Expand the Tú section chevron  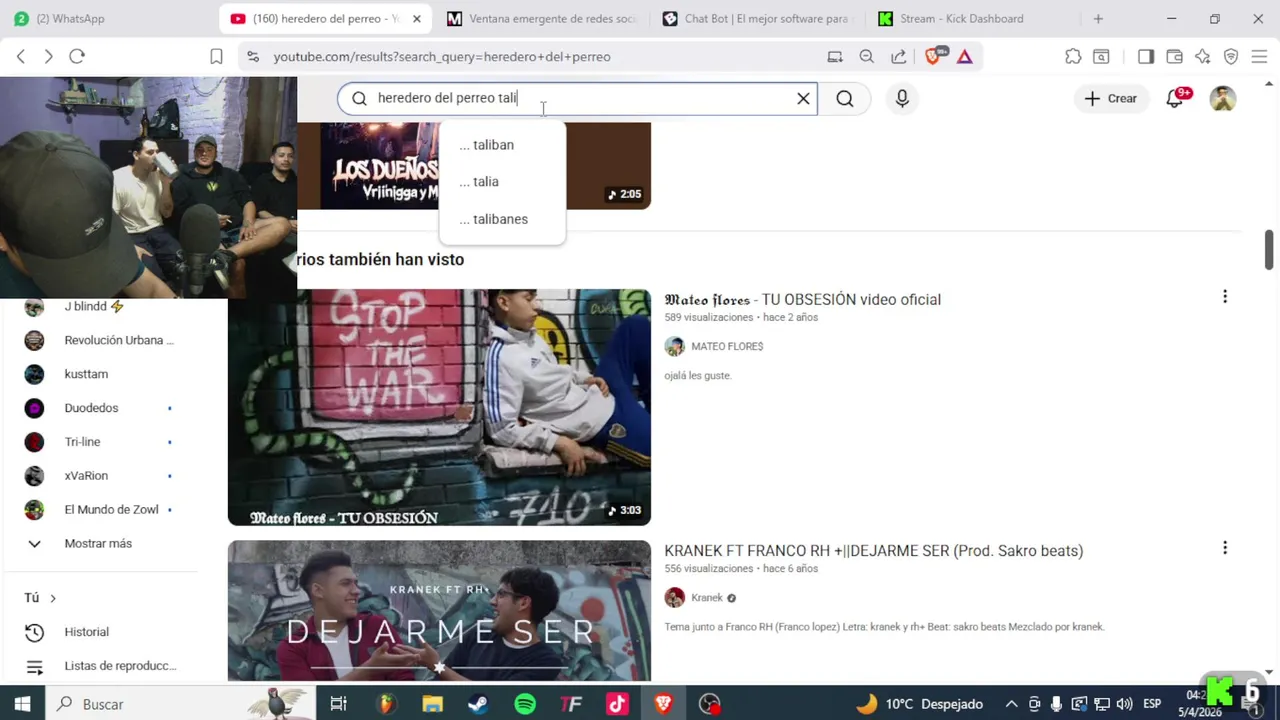click(x=53, y=598)
